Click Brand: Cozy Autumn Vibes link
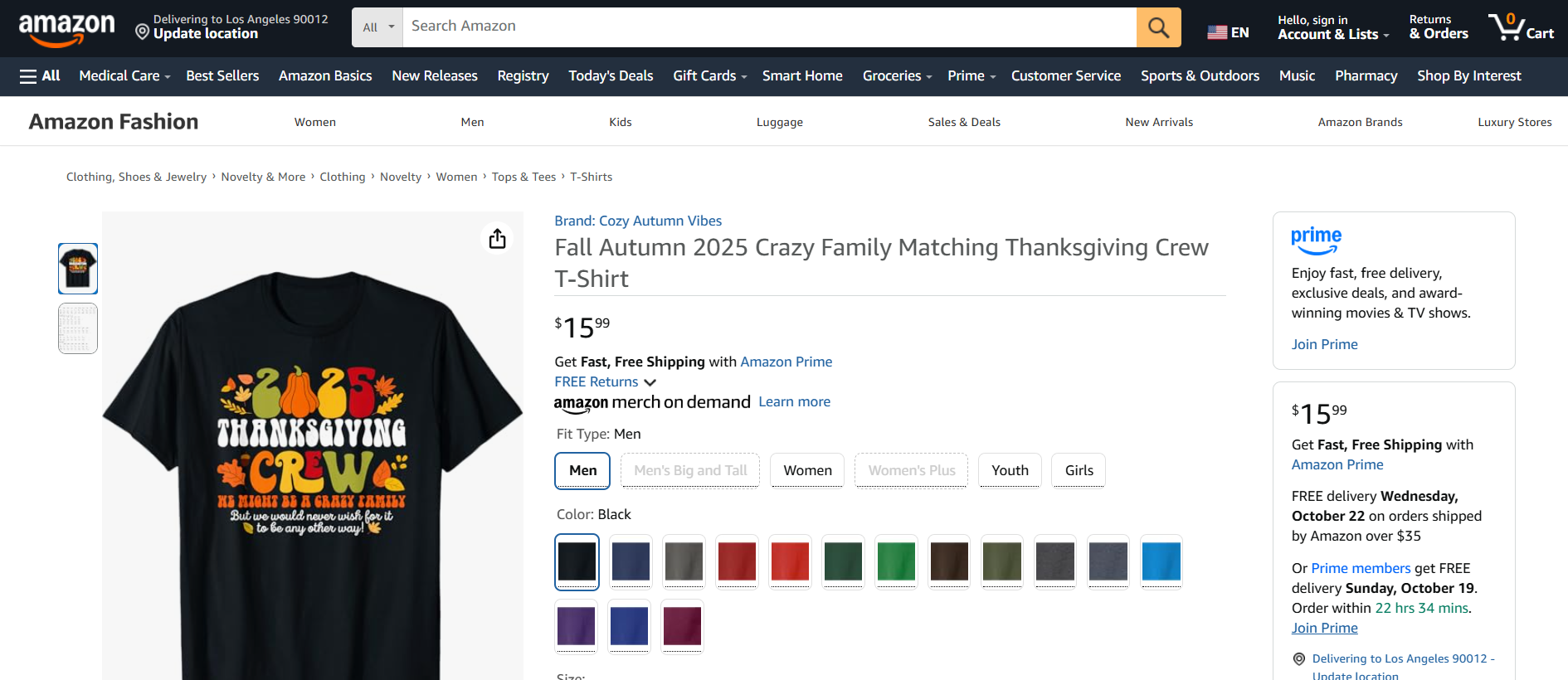This screenshot has height=680, width=1568. point(638,221)
